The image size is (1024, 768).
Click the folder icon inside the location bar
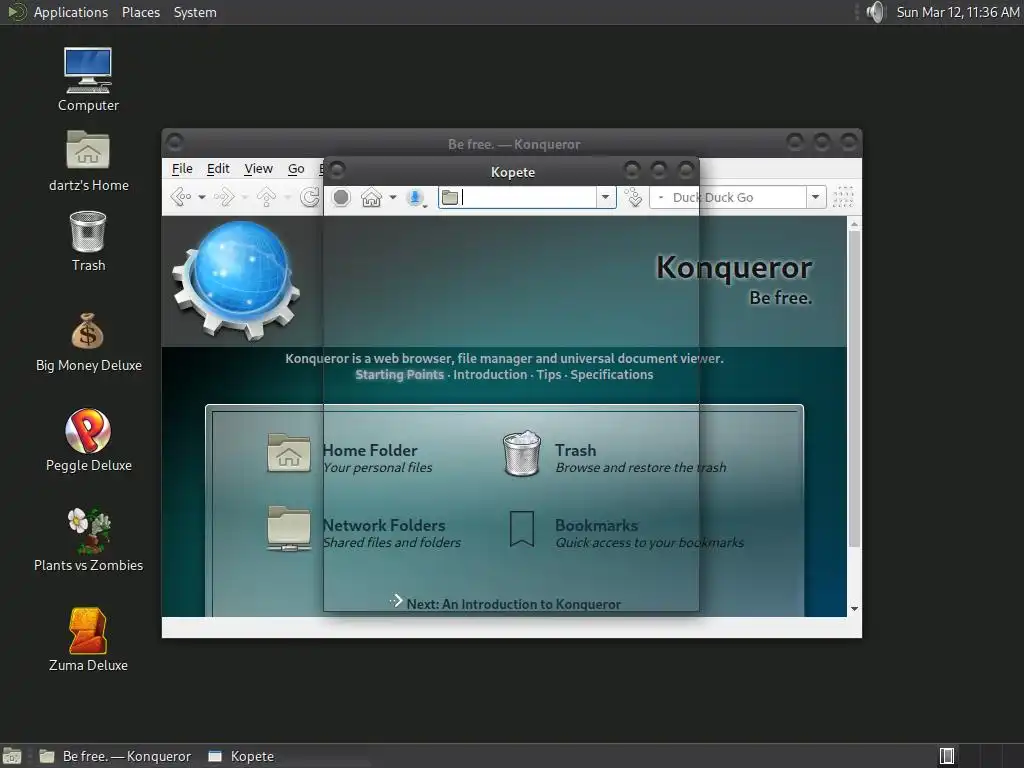pos(449,197)
